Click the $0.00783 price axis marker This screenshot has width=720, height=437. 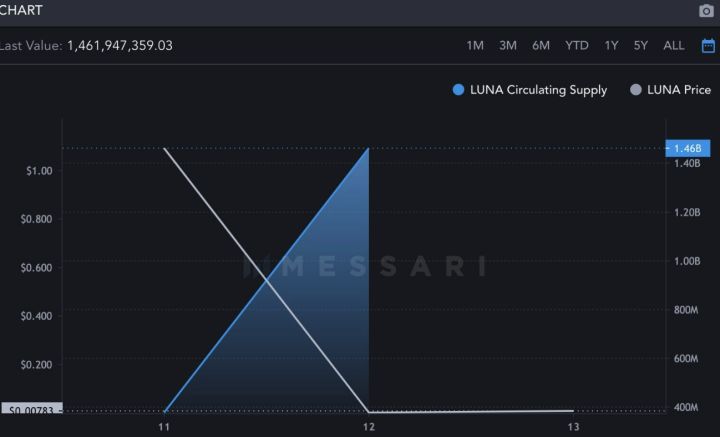coord(33,410)
